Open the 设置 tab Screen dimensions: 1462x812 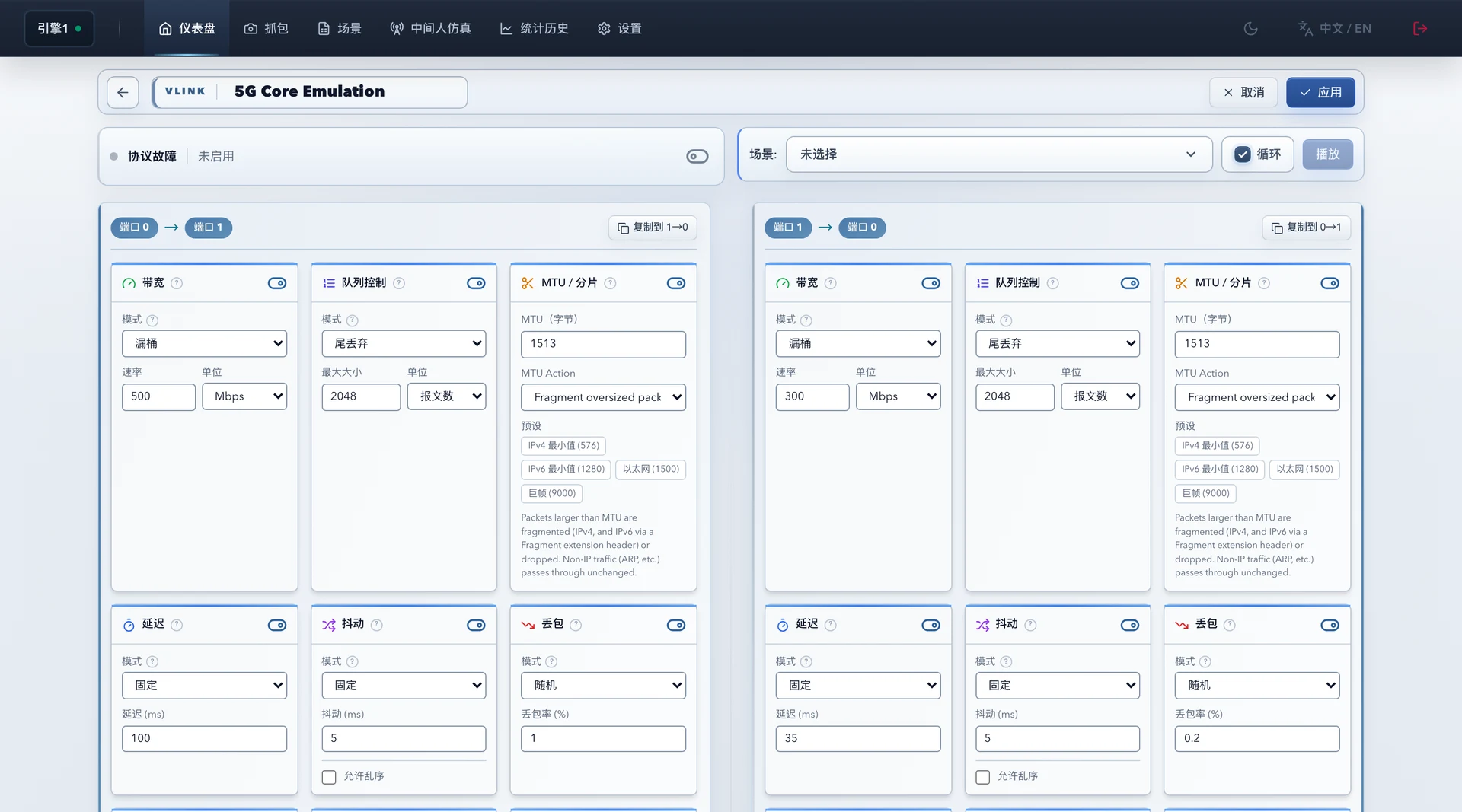point(620,28)
